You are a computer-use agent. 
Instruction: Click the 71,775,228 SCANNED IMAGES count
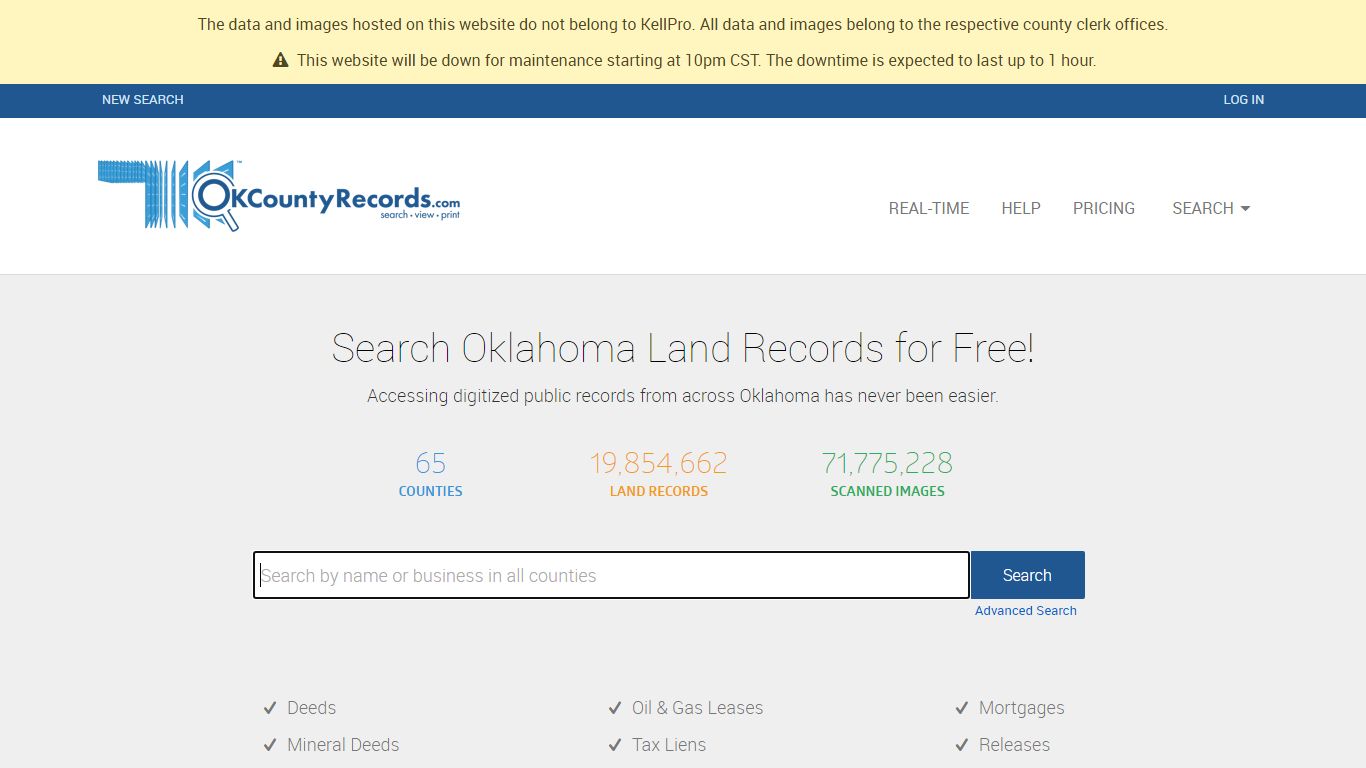pyautogui.click(x=887, y=474)
